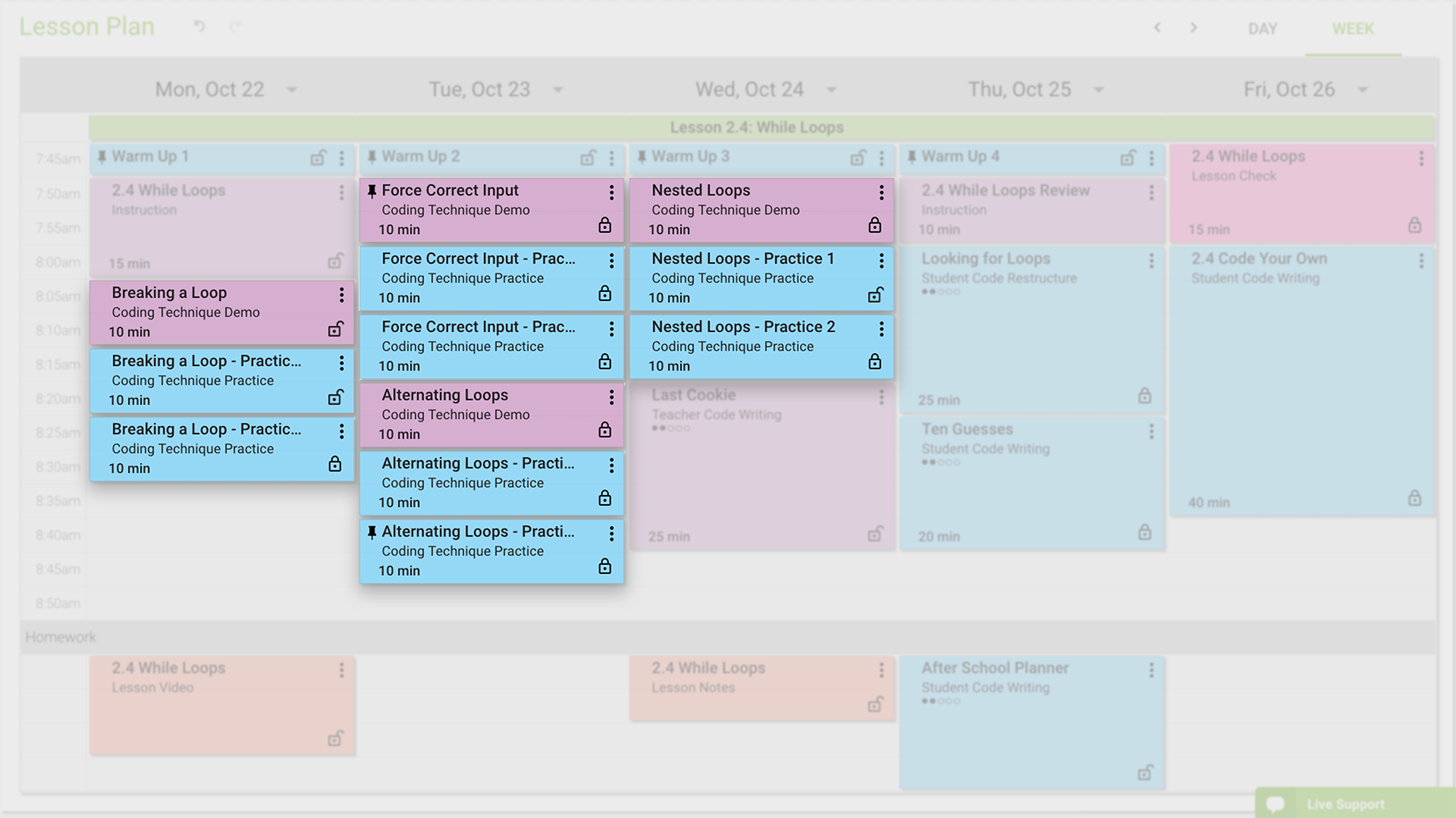Toggle the lock on Breaking a Loop demo
1456x818 pixels.
click(x=335, y=330)
